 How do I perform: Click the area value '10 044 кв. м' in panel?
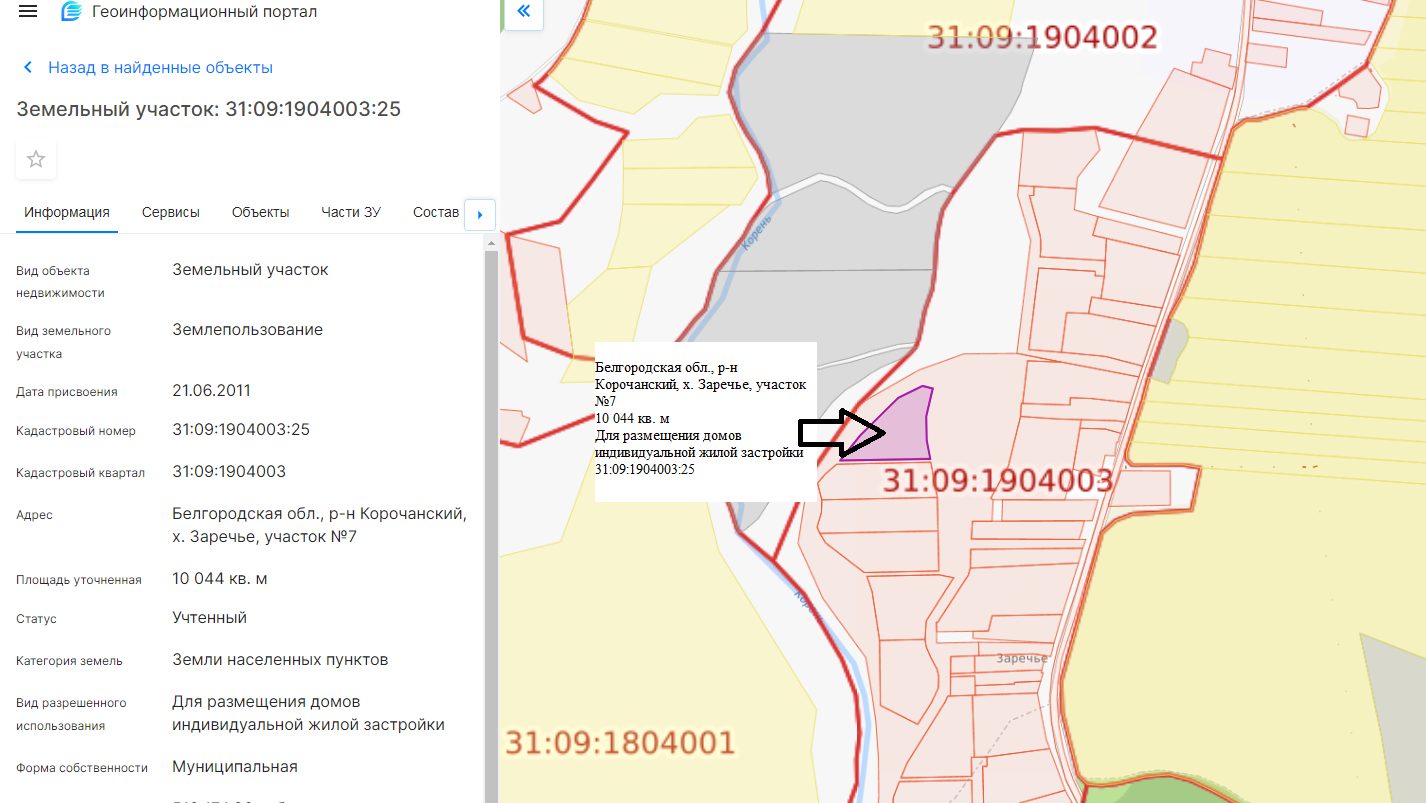(x=220, y=579)
